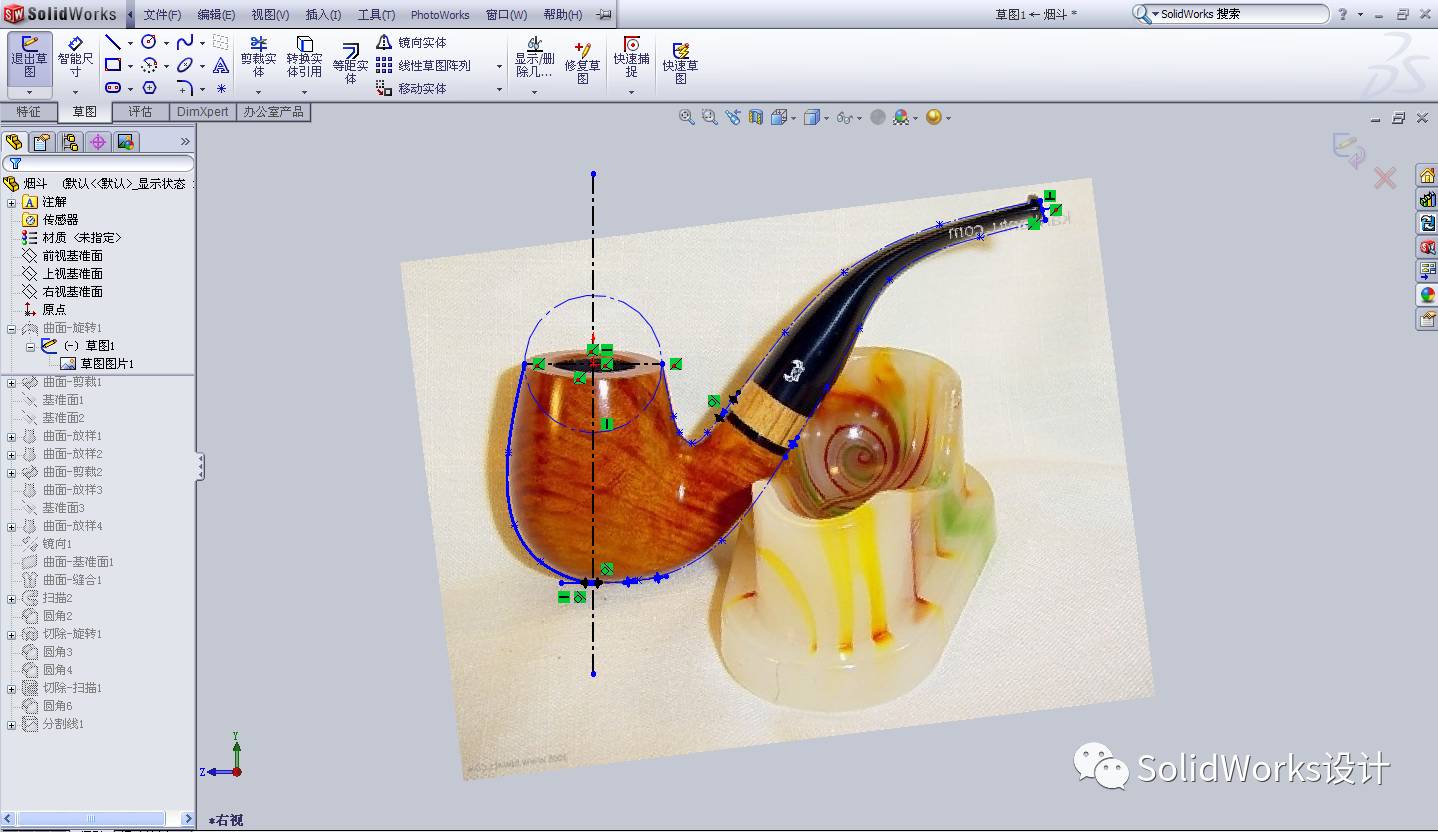Open dropdown of Linear Sketch Pattern row
This screenshot has width=1438, height=832.
[500, 66]
